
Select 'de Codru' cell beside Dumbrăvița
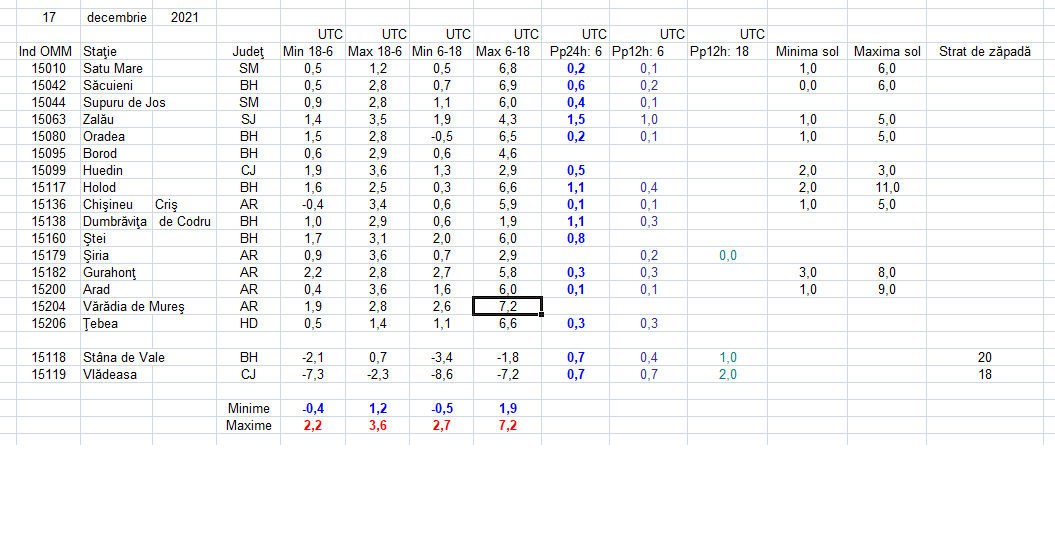point(184,221)
